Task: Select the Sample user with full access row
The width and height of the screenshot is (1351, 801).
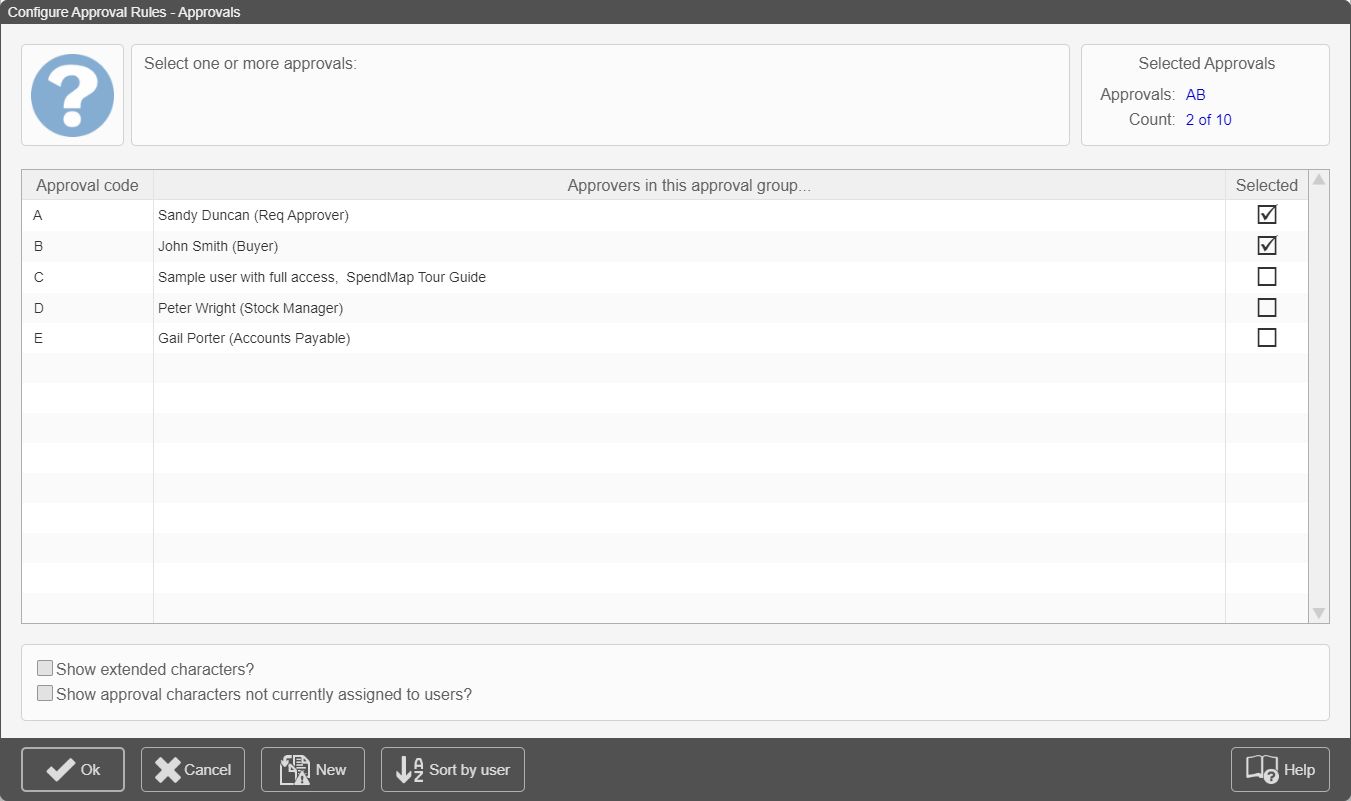Action: coord(665,277)
